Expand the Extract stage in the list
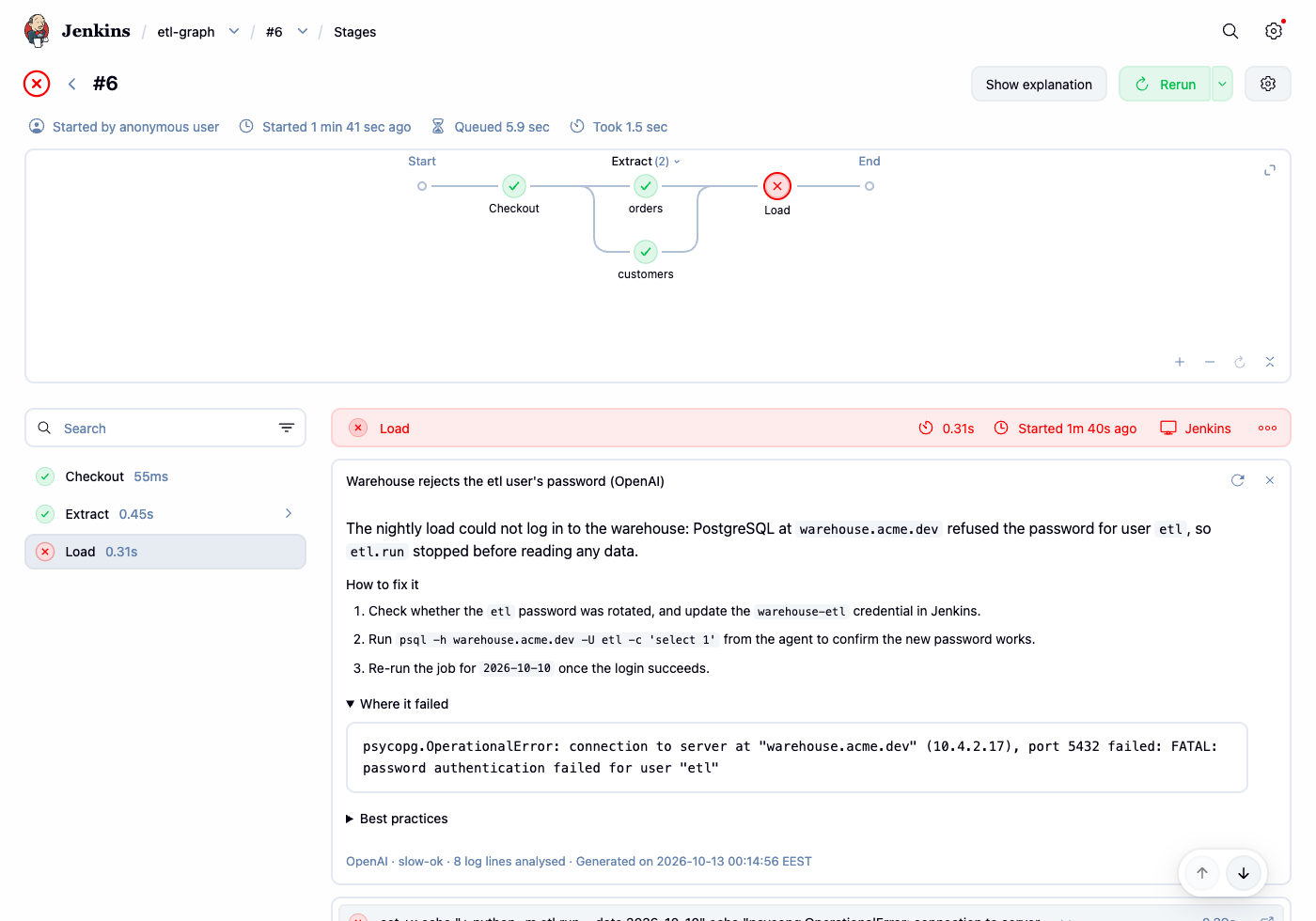Viewport: 1316px width, 921px height. (289, 513)
